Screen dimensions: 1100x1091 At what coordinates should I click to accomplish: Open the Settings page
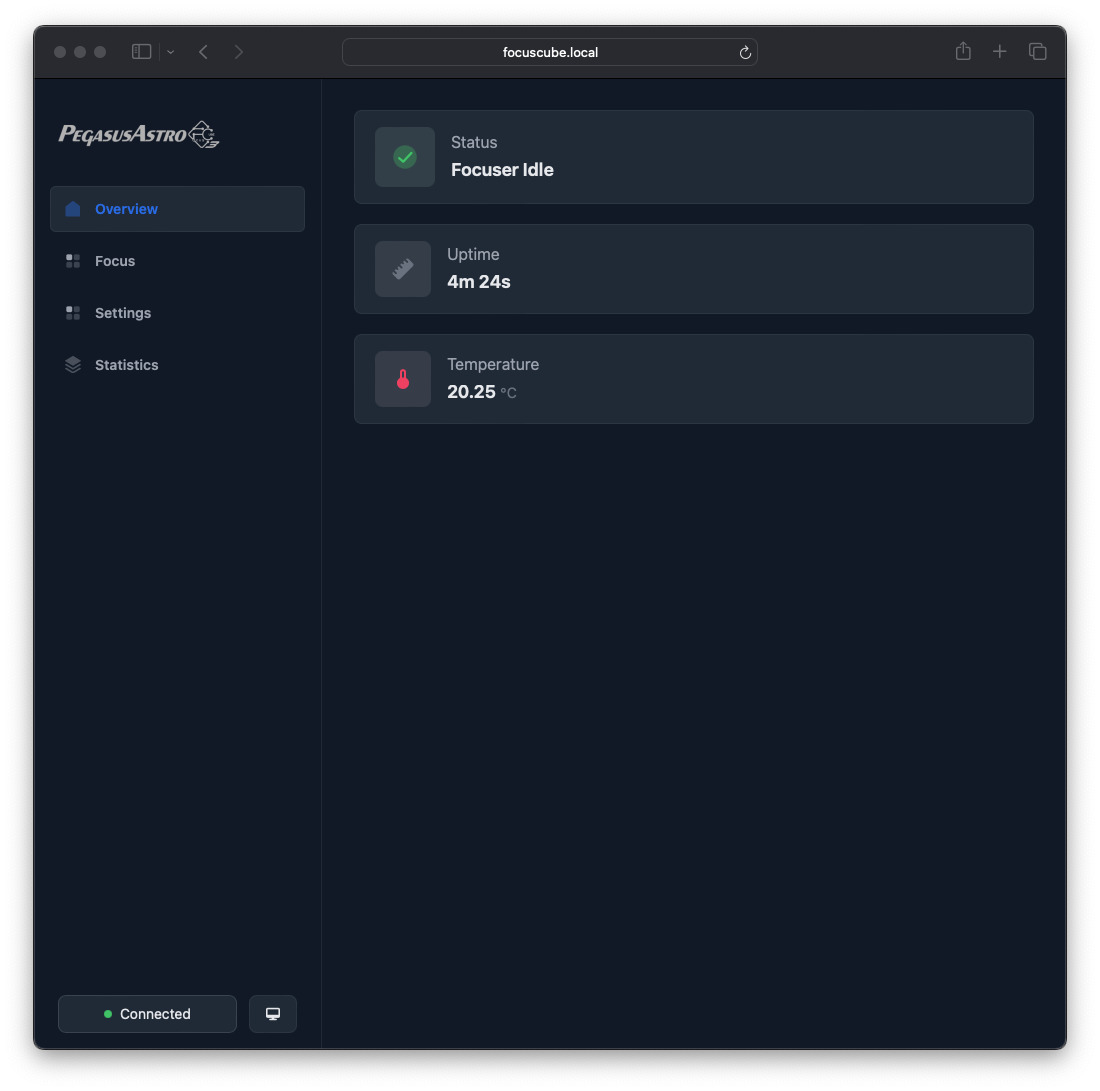pyautogui.click(x=177, y=313)
